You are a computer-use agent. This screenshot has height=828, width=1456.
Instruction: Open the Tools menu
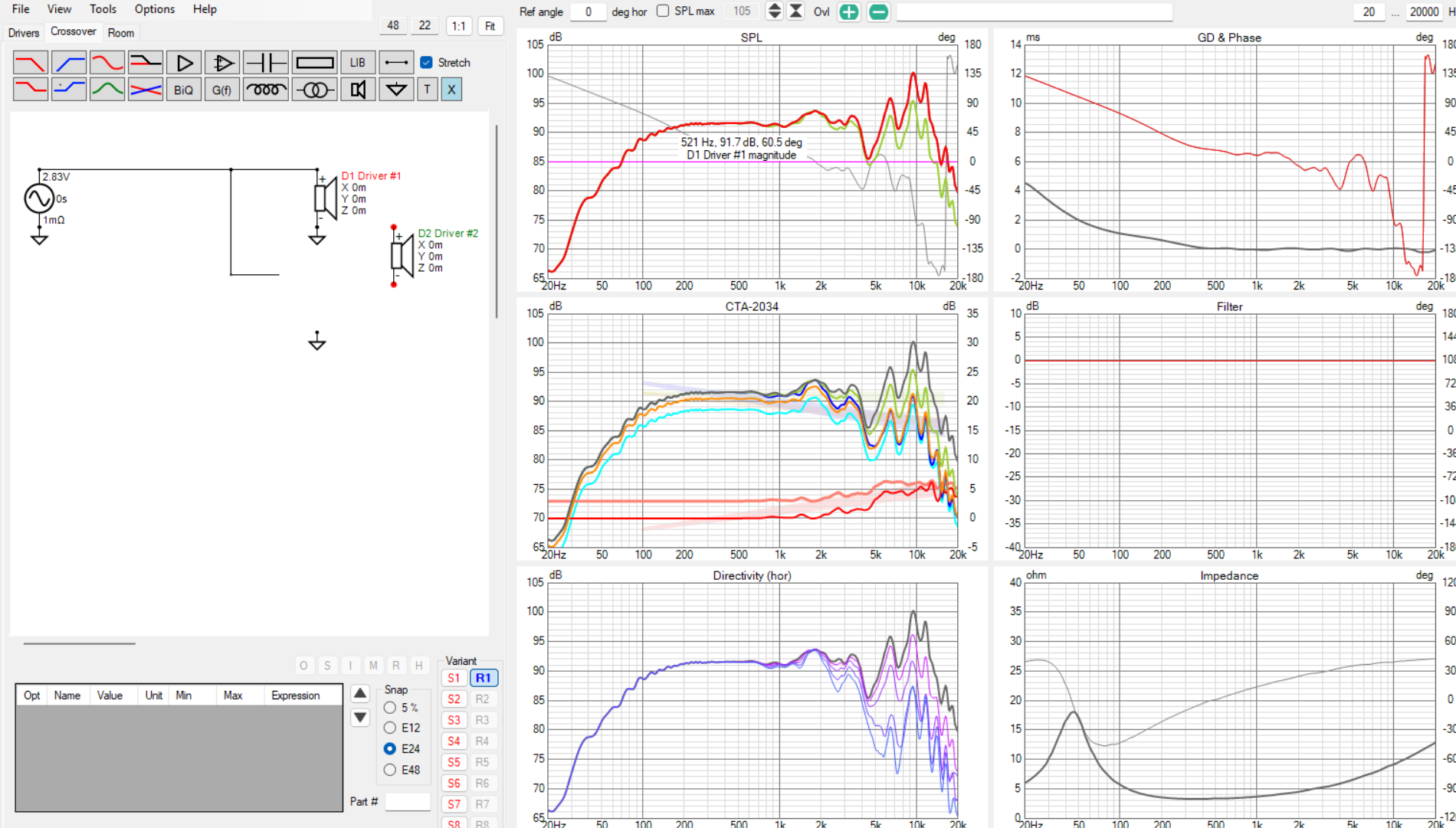pyautogui.click(x=103, y=9)
